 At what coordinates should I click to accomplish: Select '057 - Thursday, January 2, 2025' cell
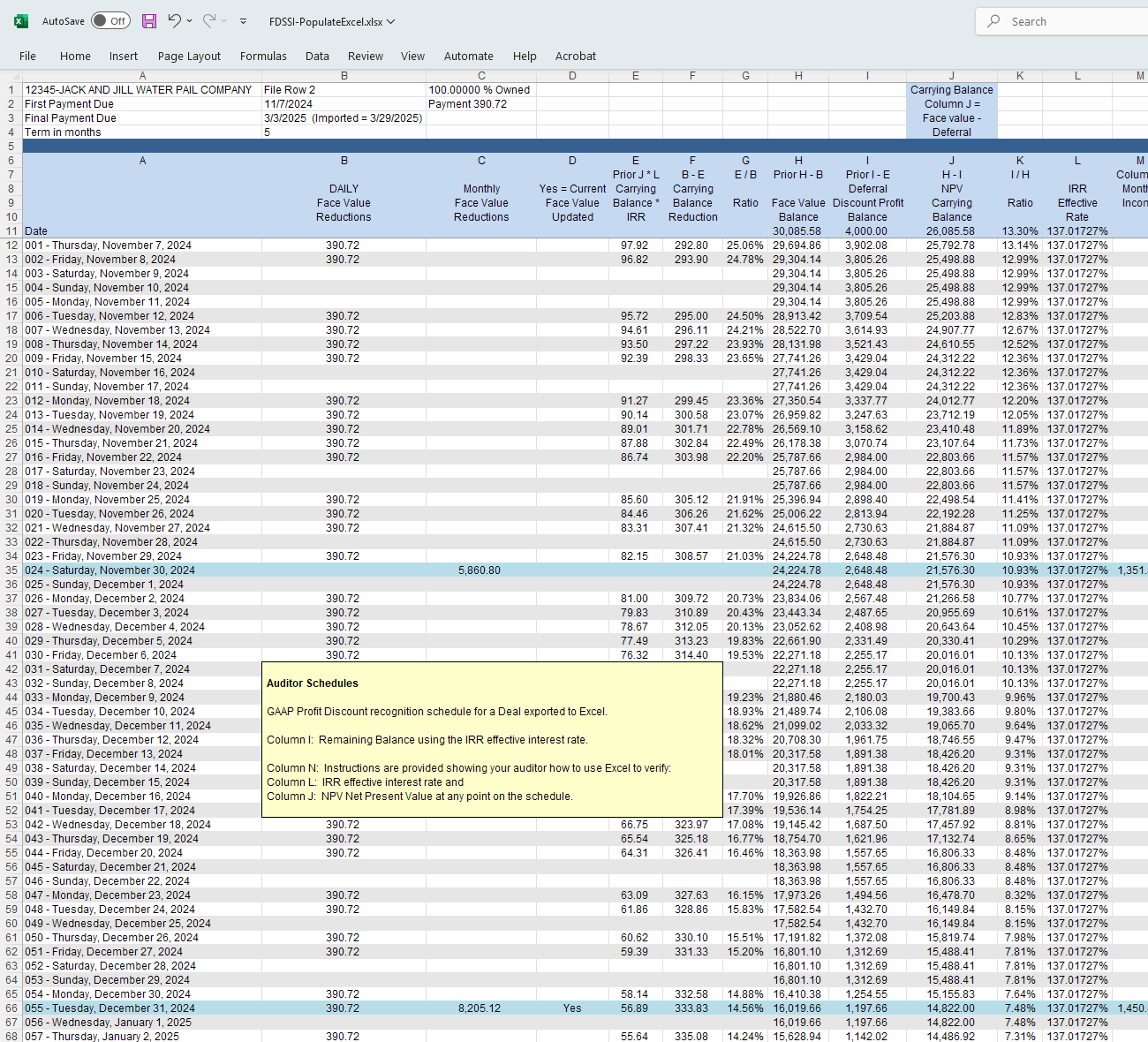tap(142, 1037)
